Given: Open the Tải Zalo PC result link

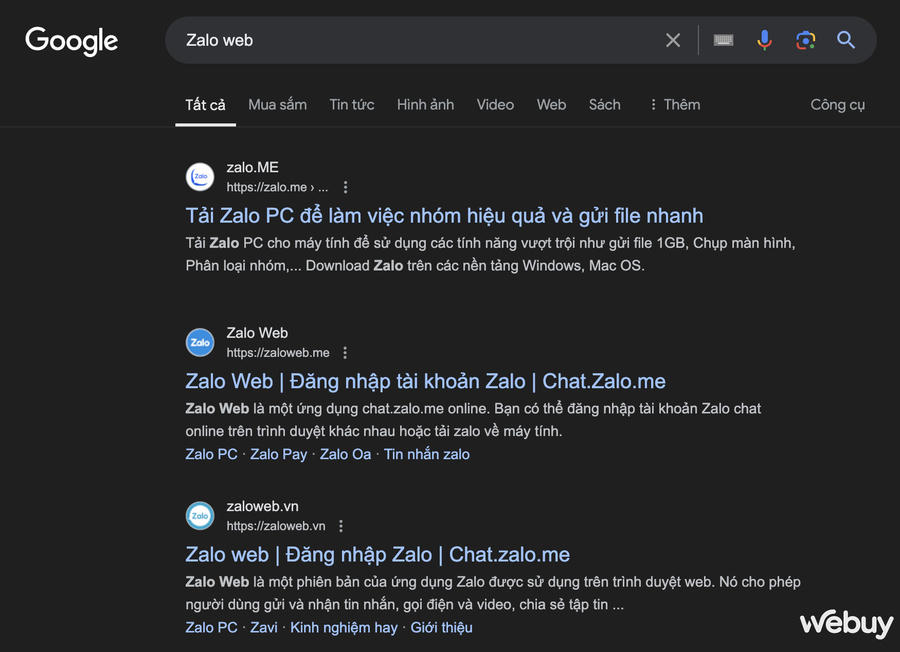Looking at the screenshot, I should (444, 215).
